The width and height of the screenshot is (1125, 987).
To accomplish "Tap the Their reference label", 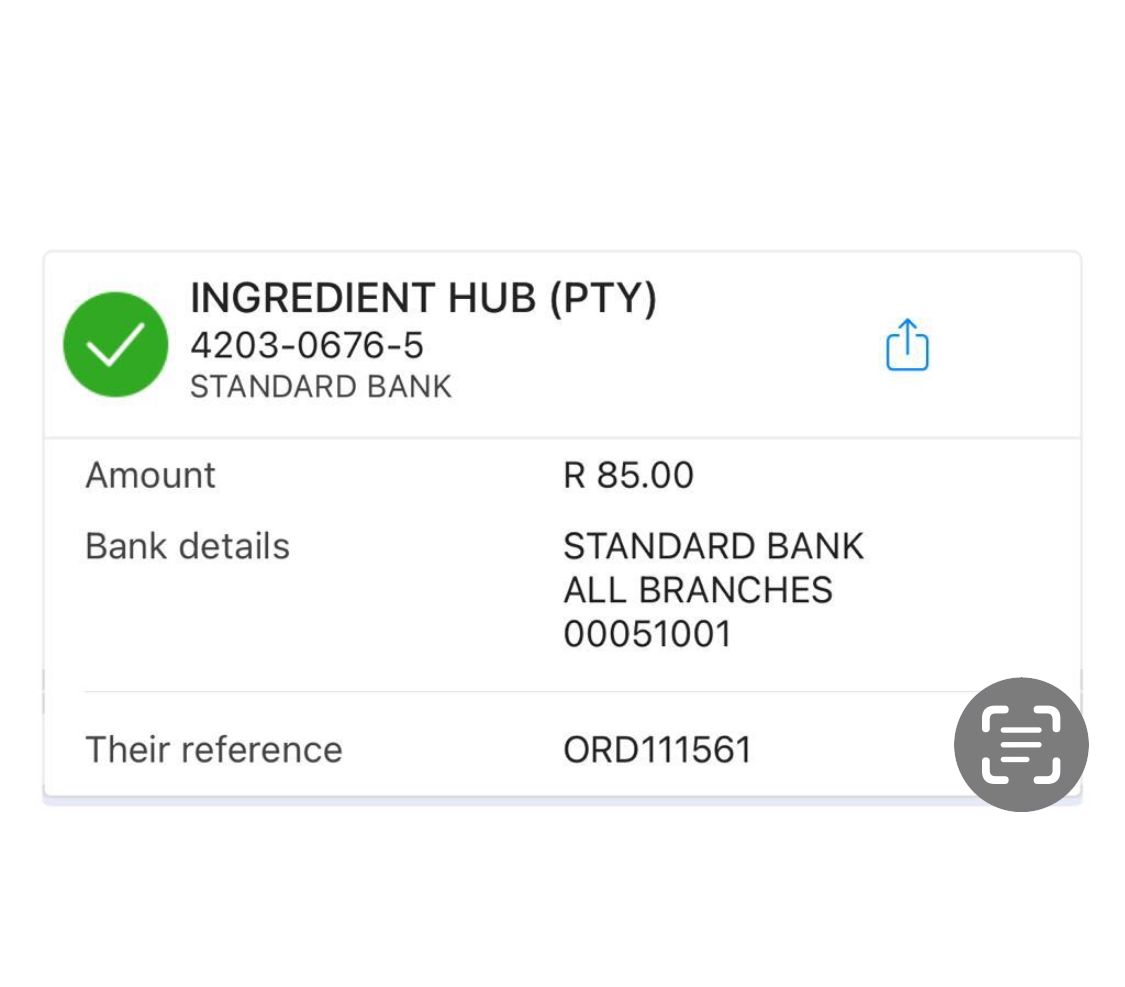I will (x=214, y=750).
